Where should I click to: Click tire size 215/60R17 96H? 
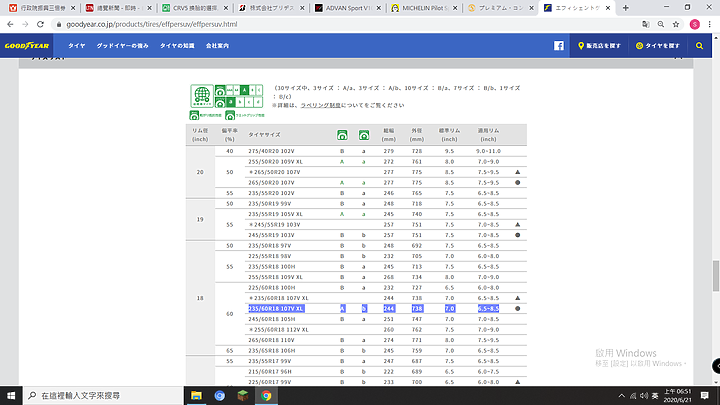coord(270,371)
